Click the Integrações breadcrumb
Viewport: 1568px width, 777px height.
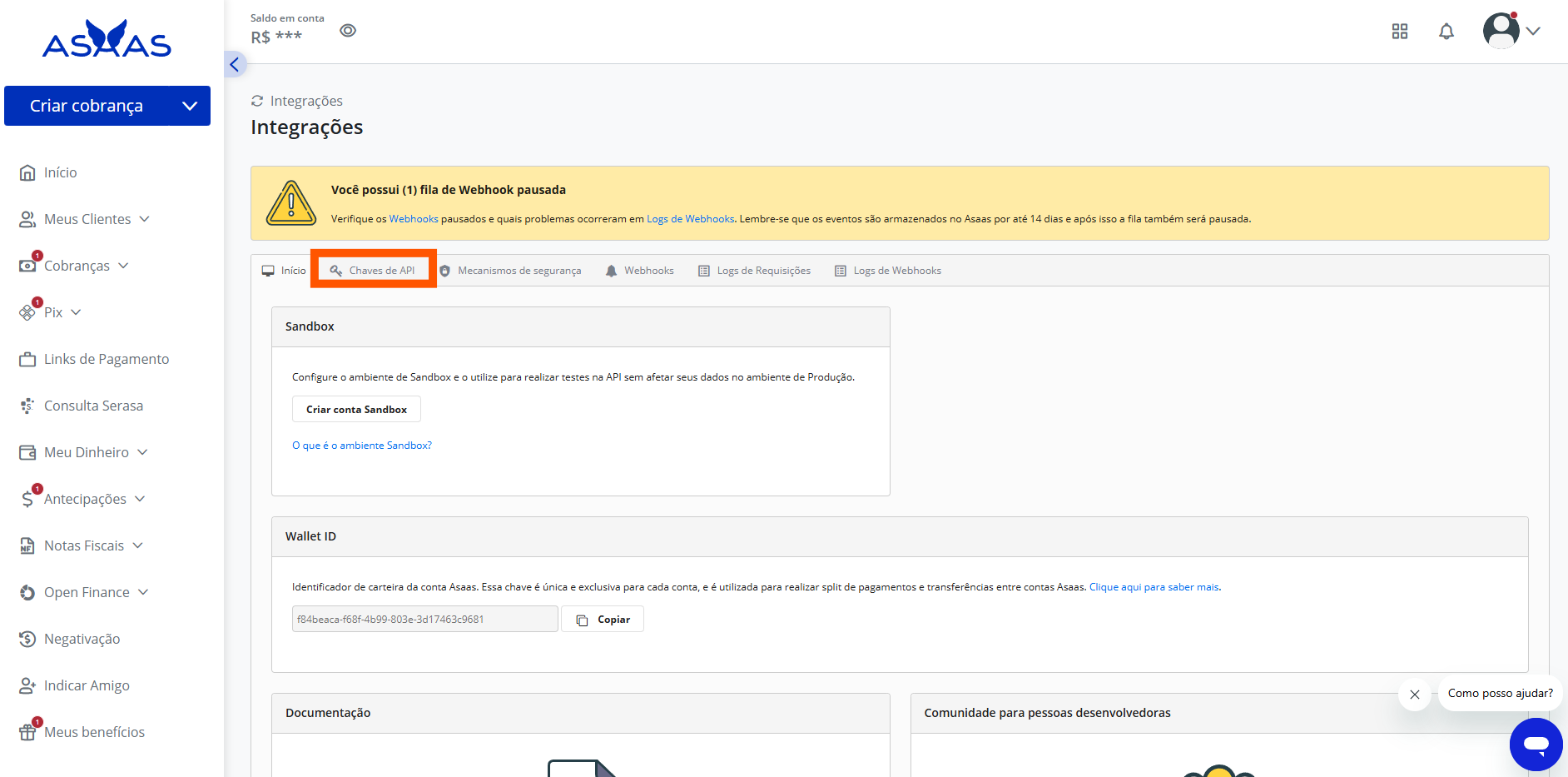pyautogui.click(x=306, y=101)
